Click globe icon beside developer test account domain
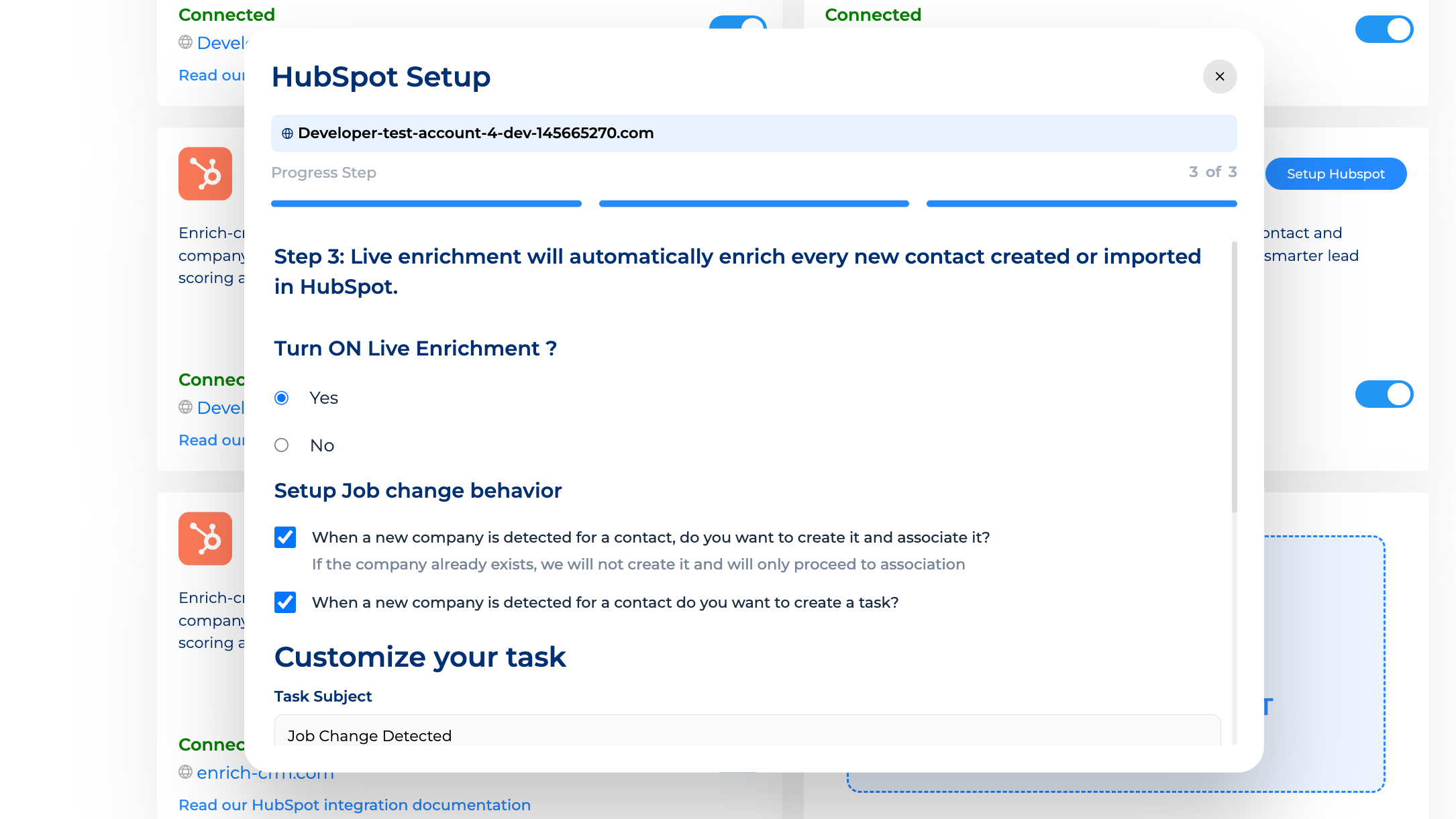Screen dimensions: 1456x819 point(287,133)
